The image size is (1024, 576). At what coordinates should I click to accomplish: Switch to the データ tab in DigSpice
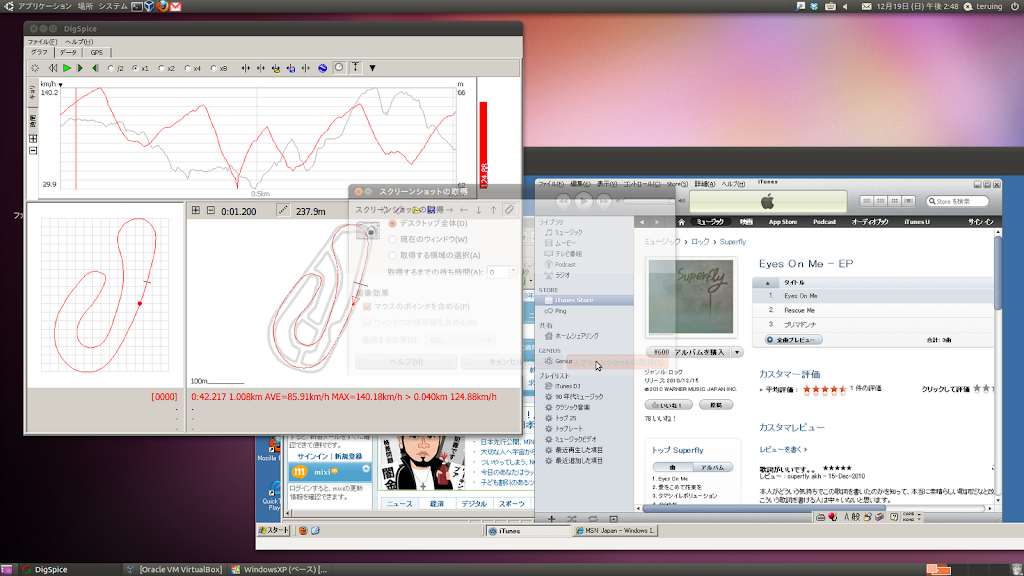(68, 52)
